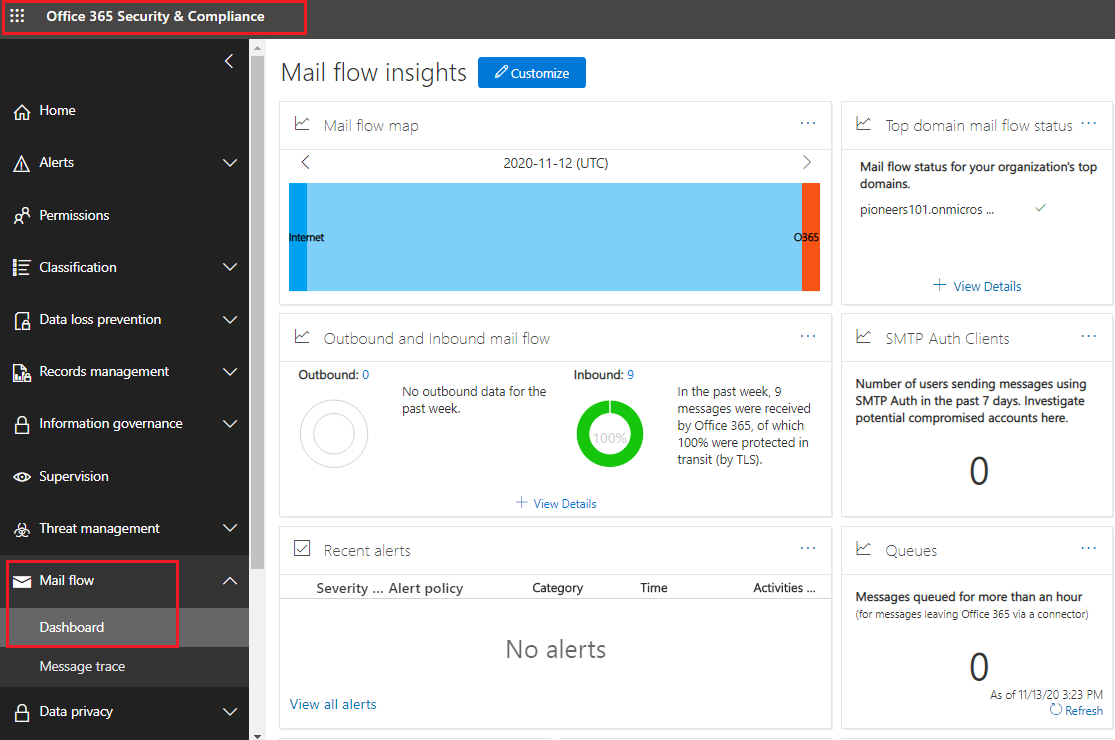Viewport: 1115px width, 740px height.
Task: Click the Supervision eye icon
Action: (22, 477)
